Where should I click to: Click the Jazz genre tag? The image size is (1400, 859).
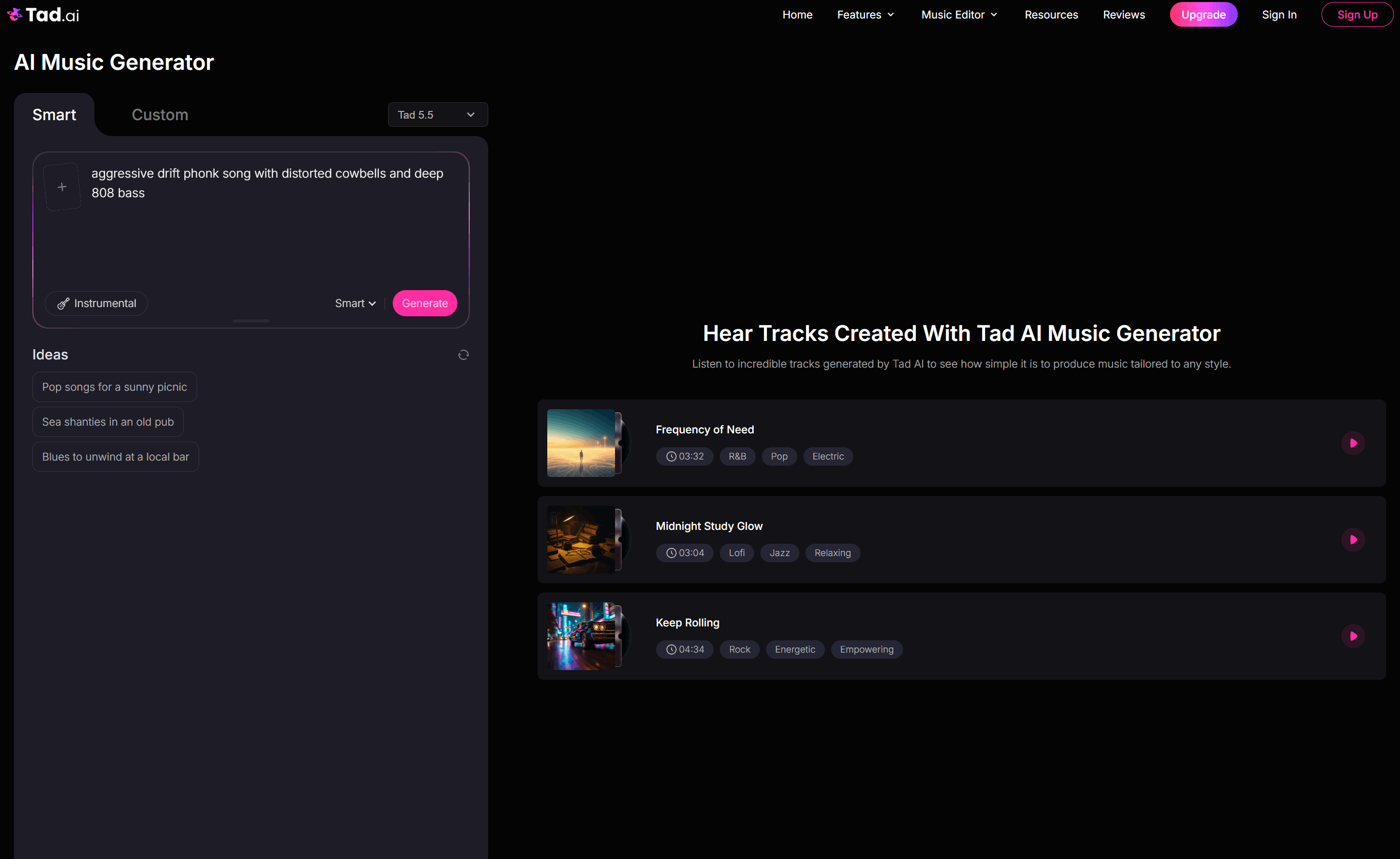coord(779,553)
